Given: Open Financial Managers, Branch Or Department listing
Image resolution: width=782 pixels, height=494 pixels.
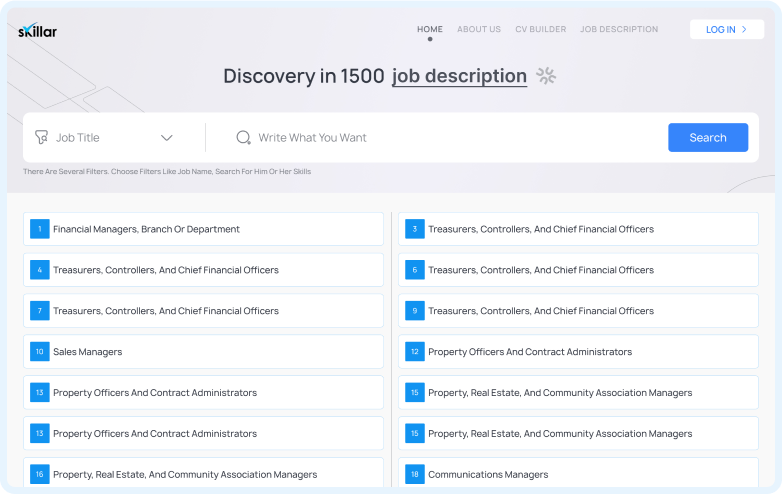Looking at the screenshot, I should (146, 229).
